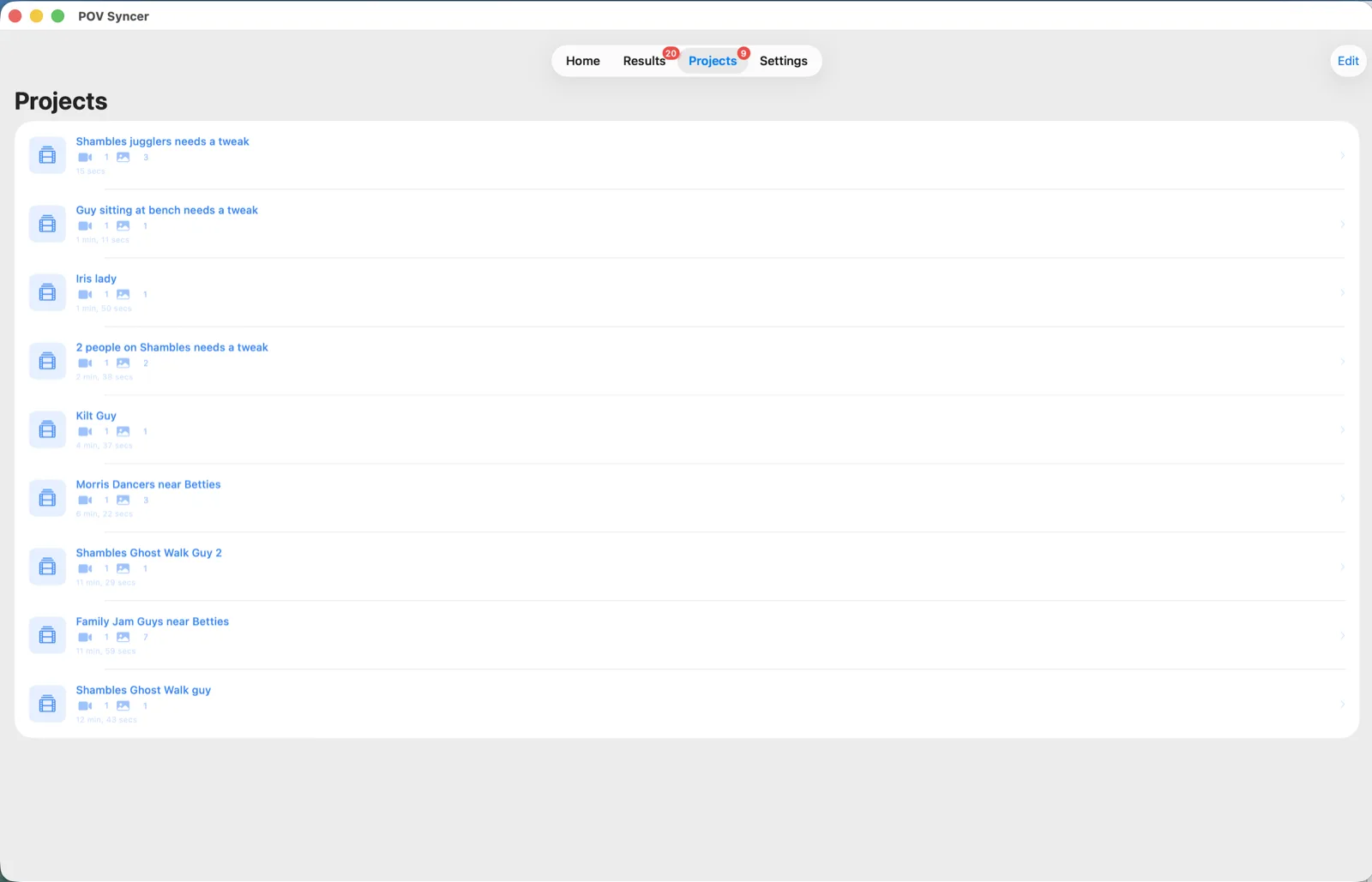This screenshot has width=1372, height=882.
Task: Click the video camera icon under 2 people on Shambles
Action: pos(85,363)
